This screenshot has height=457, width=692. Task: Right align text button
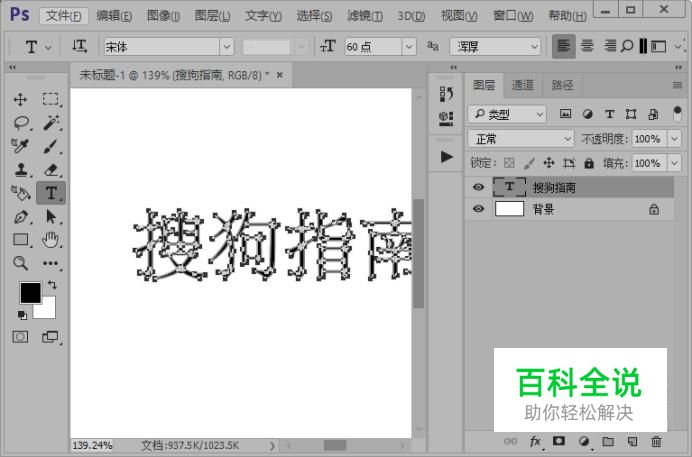click(x=610, y=46)
